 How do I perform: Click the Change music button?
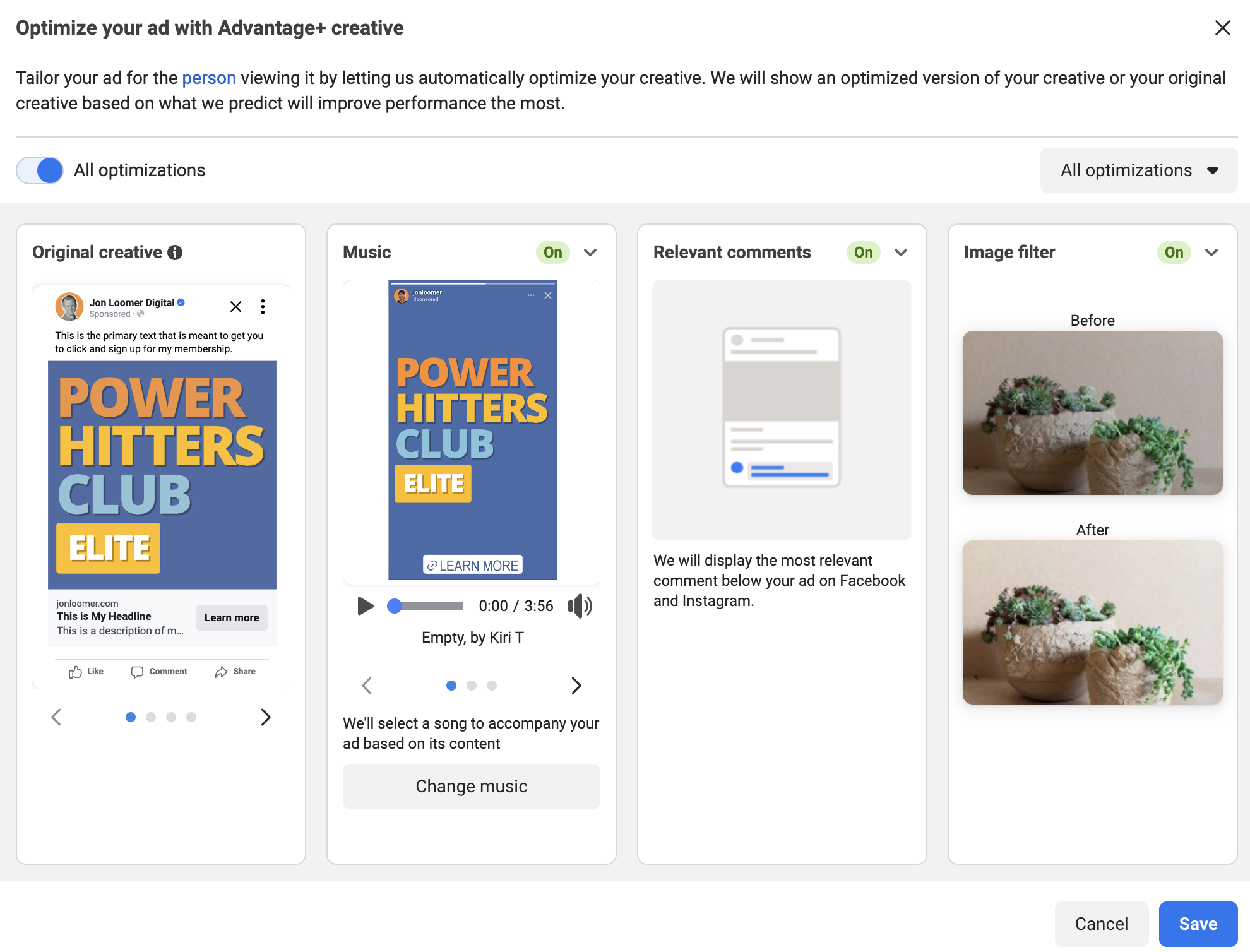(472, 787)
